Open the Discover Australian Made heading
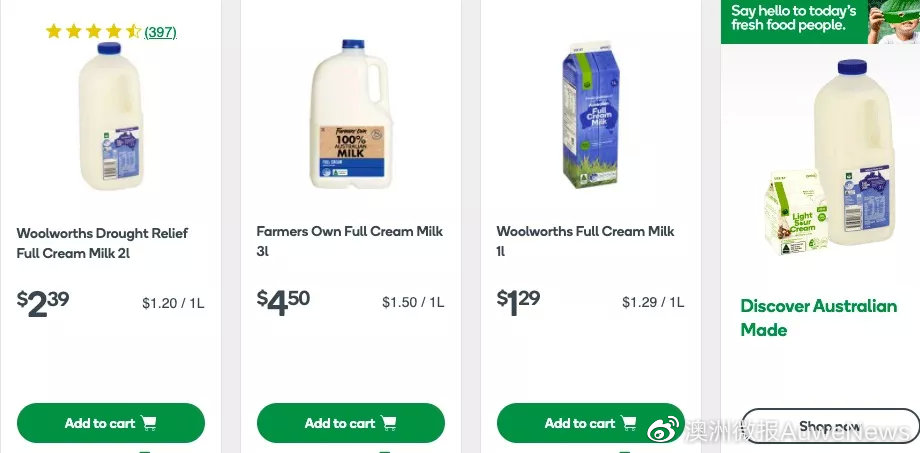 818,317
